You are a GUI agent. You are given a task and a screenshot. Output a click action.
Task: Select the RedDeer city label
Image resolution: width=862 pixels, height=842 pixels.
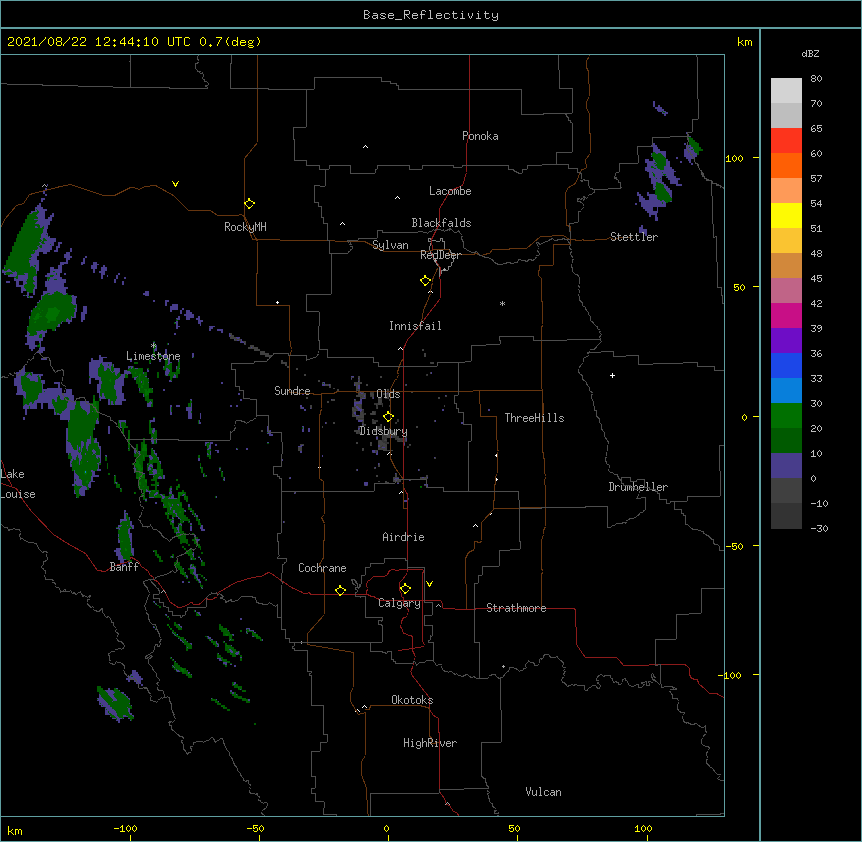[x=441, y=255]
